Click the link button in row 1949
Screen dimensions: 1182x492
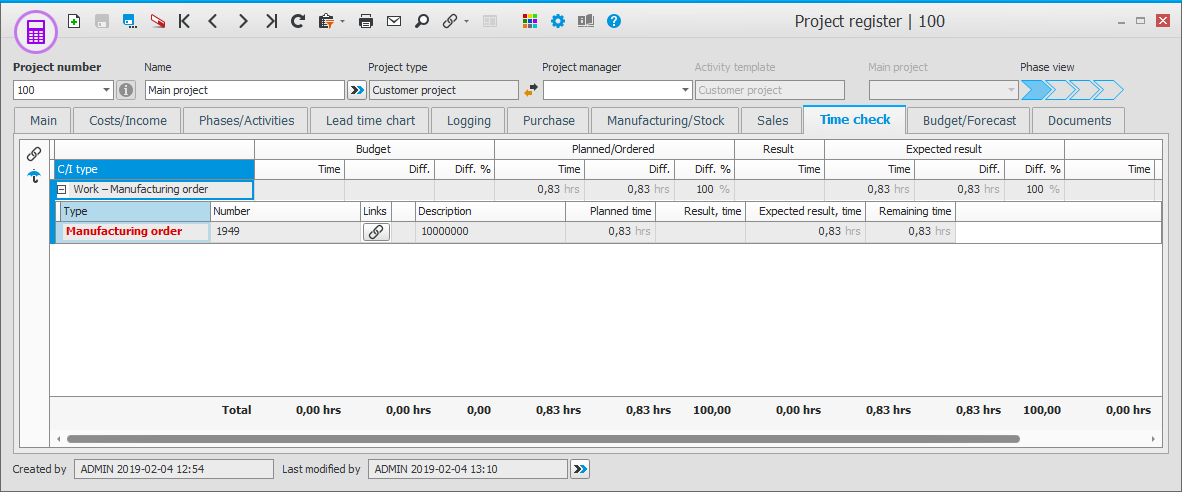376,232
